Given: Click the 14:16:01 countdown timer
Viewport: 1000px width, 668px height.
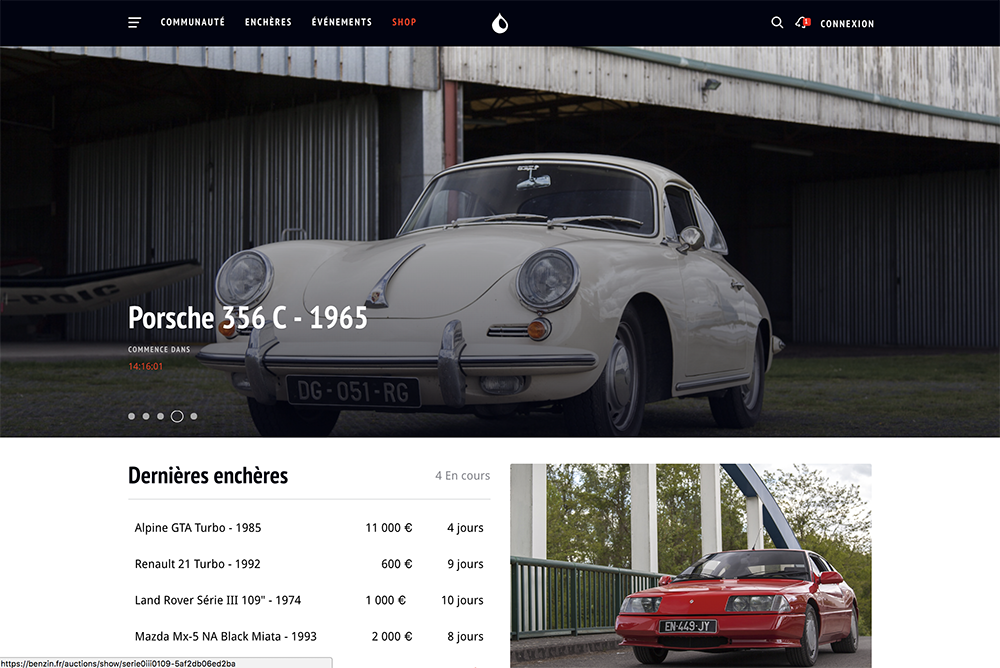Looking at the screenshot, I should (145, 366).
